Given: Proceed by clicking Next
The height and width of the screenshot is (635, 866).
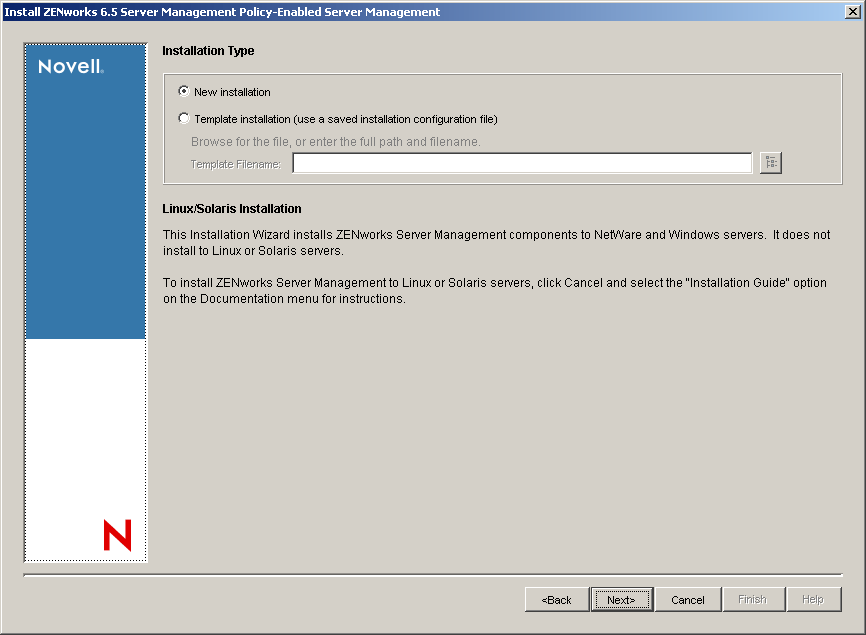Looking at the screenshot, I should coord(622,599).
